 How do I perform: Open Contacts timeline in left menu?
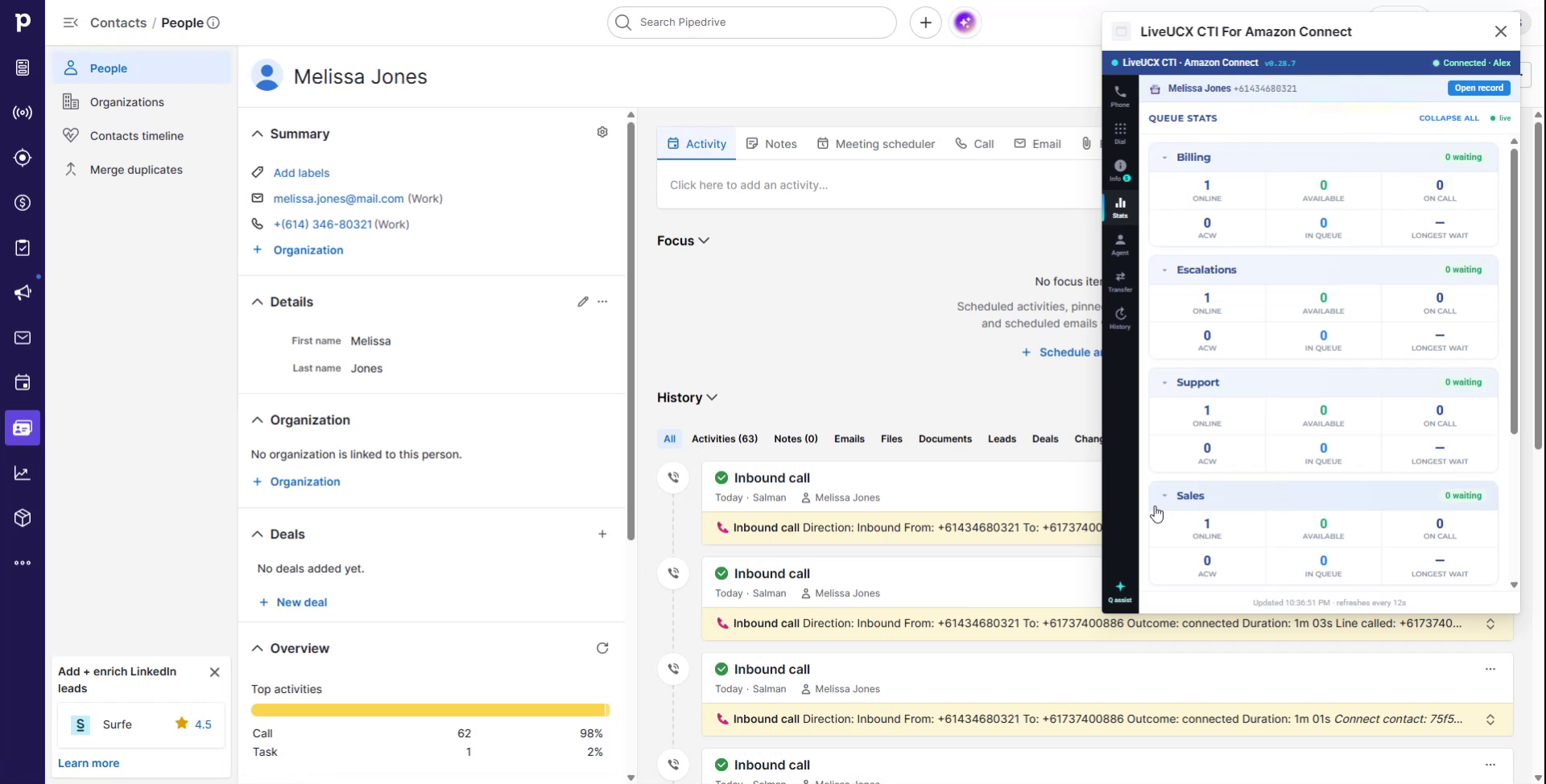coord(142,136)
